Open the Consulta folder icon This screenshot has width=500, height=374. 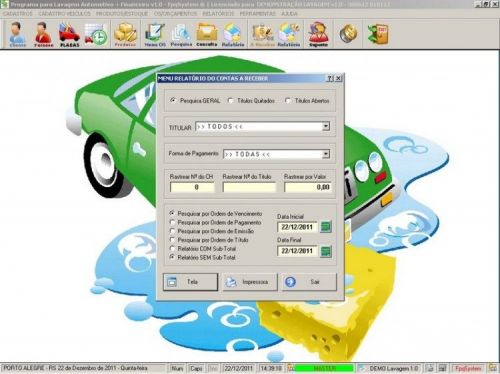pyautogui.click(x=207, y=34)
